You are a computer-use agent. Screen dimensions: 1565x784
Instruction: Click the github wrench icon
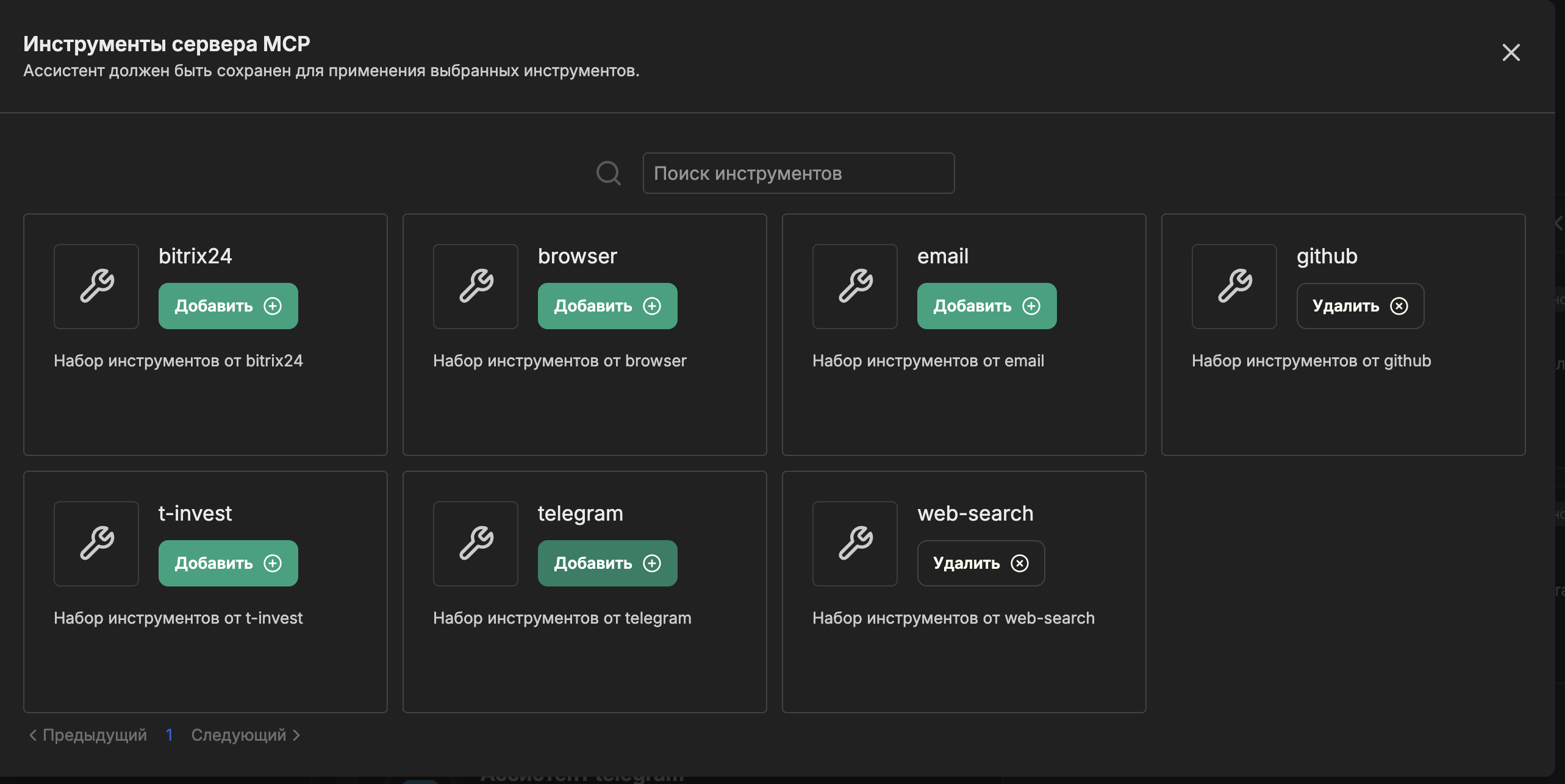pyautogui.click(x=1234, y=287)
